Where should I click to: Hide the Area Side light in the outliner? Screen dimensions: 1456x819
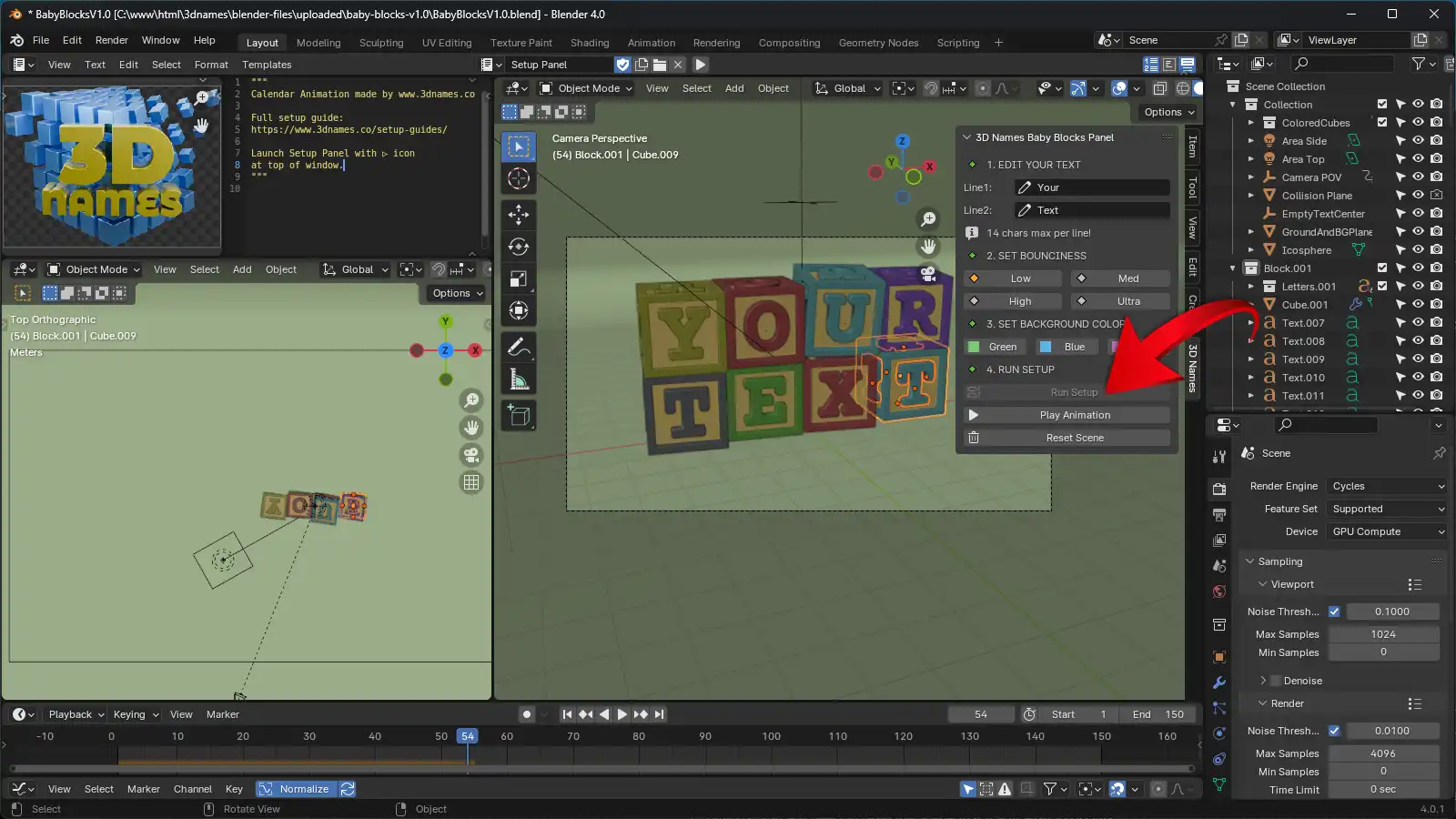click(x=1417, y=140)
